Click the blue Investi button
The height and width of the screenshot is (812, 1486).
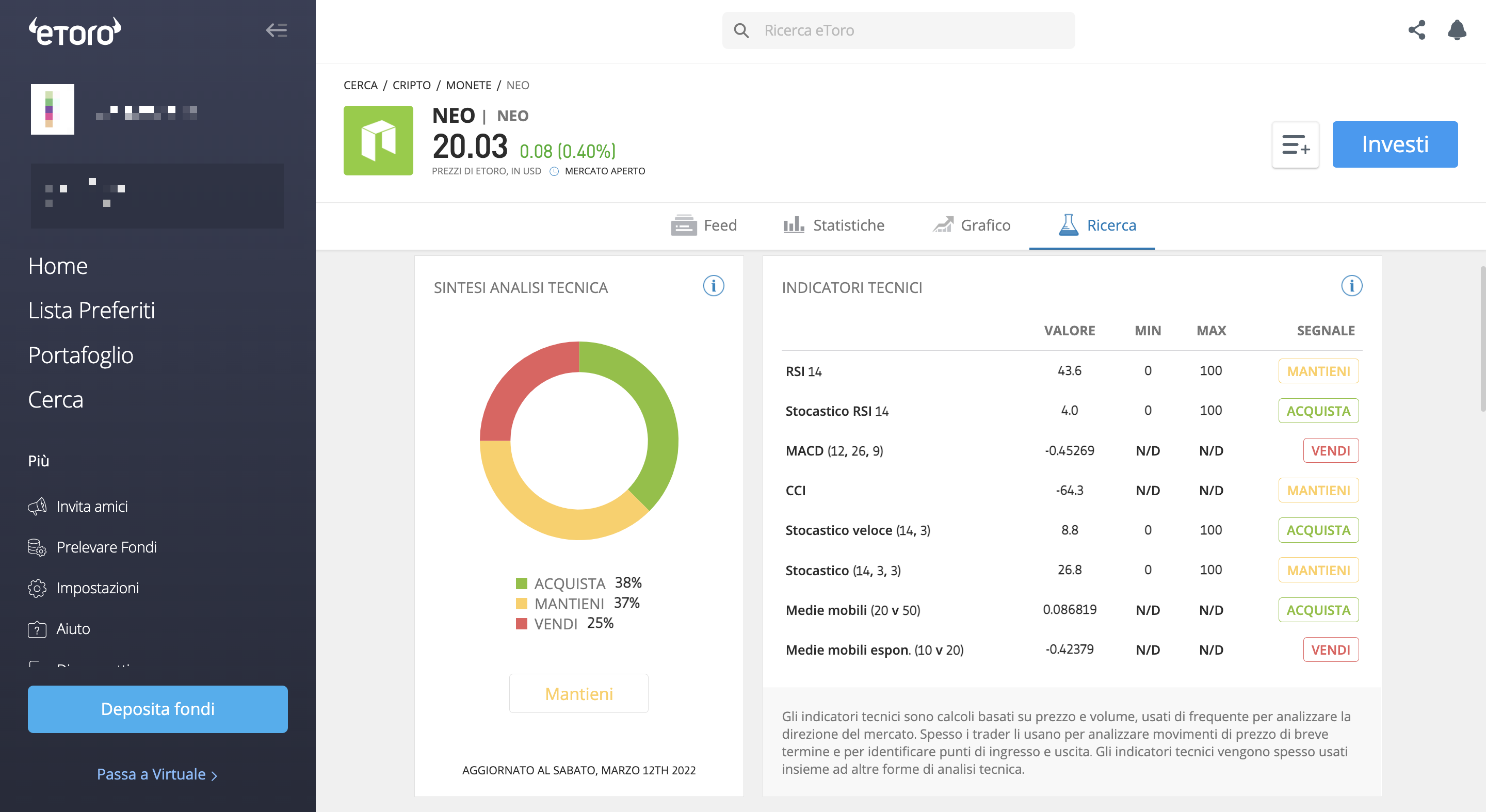point(1395,144)
